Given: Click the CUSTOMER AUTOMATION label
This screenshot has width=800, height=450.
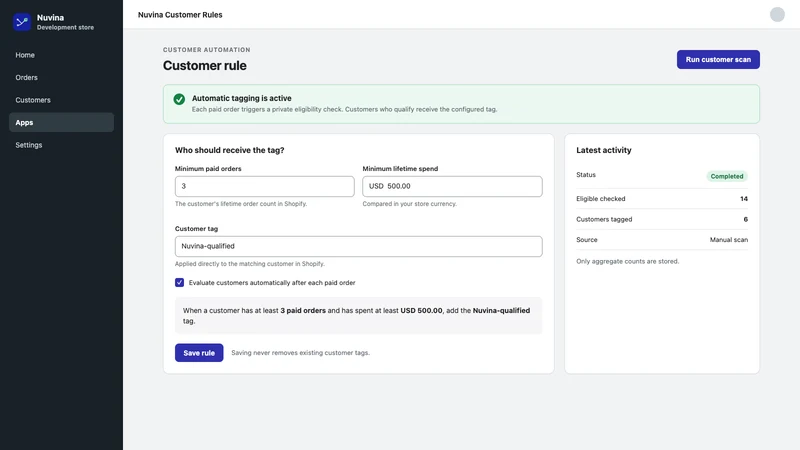Looking at the screenshot, I should tap(207, 49).
